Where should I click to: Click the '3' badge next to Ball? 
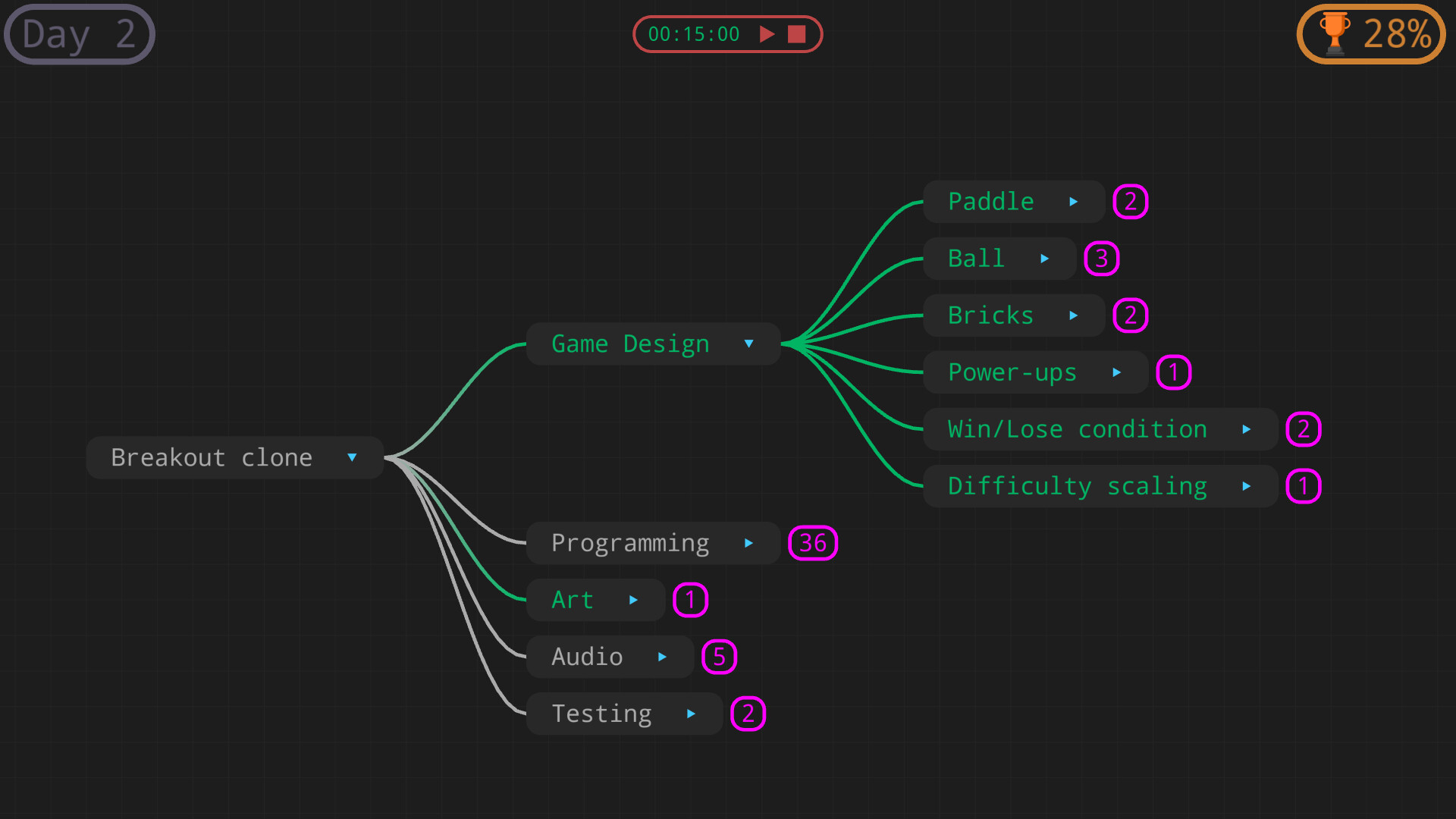[x=1102, y=259]
